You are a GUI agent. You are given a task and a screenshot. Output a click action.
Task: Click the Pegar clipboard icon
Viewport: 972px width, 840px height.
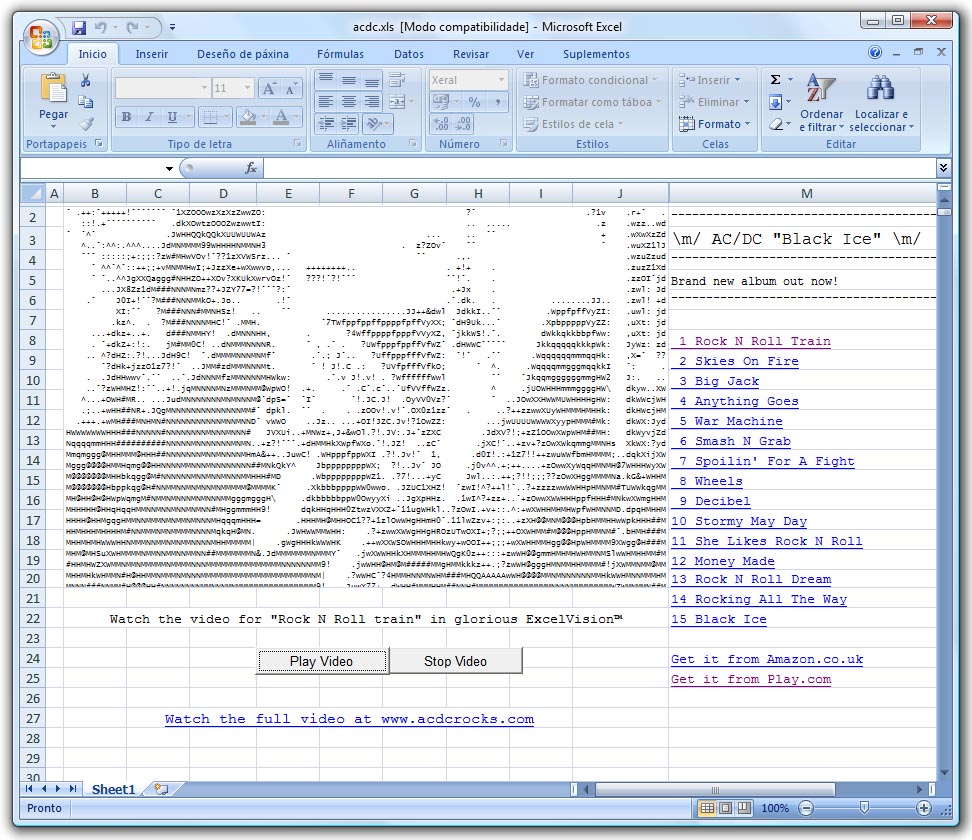(53, 89)
